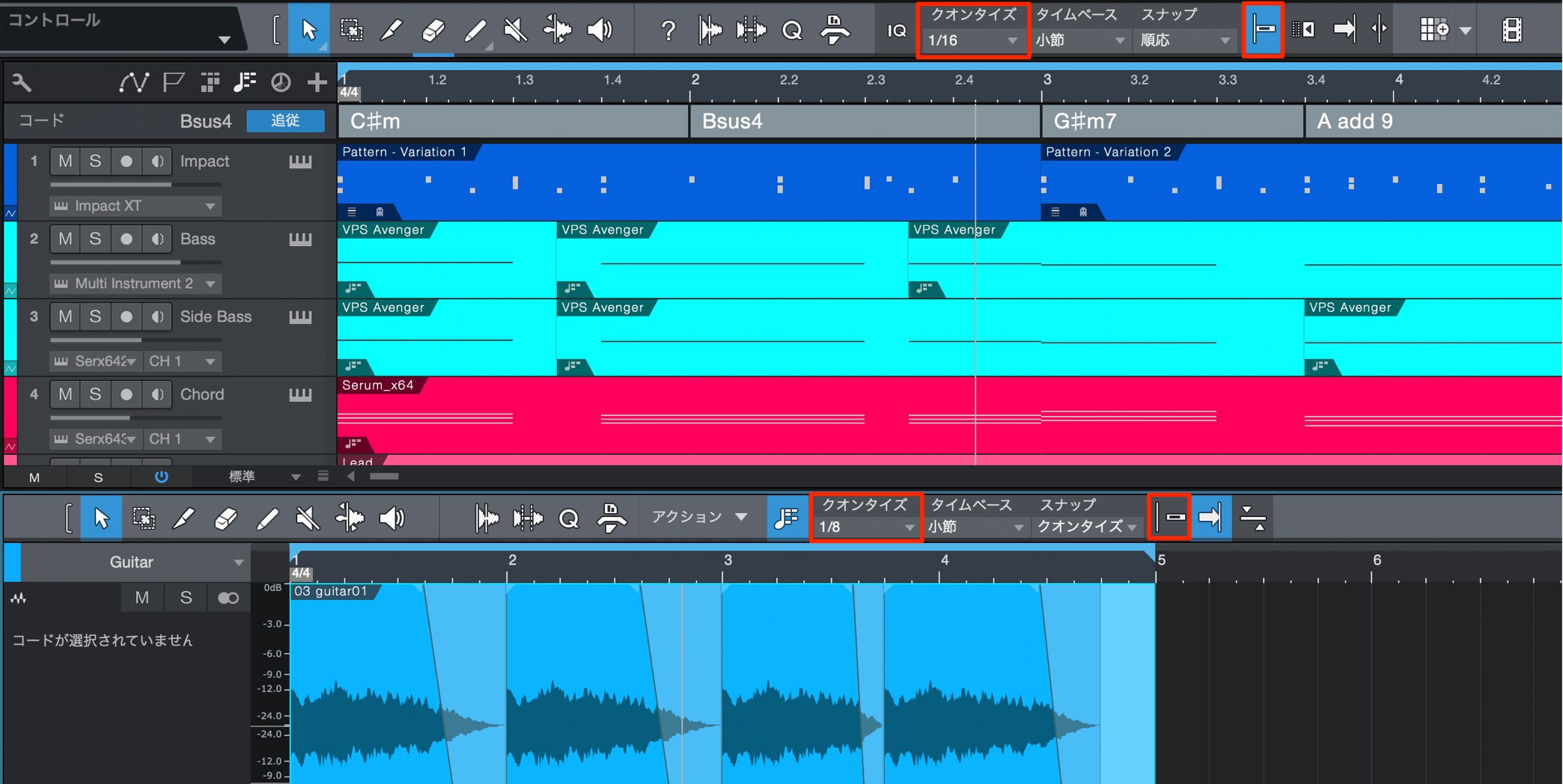The width and height of the screenshot is (1563, 784).
Task: Open the wrench track list settings
Action: tap(21, 82)
